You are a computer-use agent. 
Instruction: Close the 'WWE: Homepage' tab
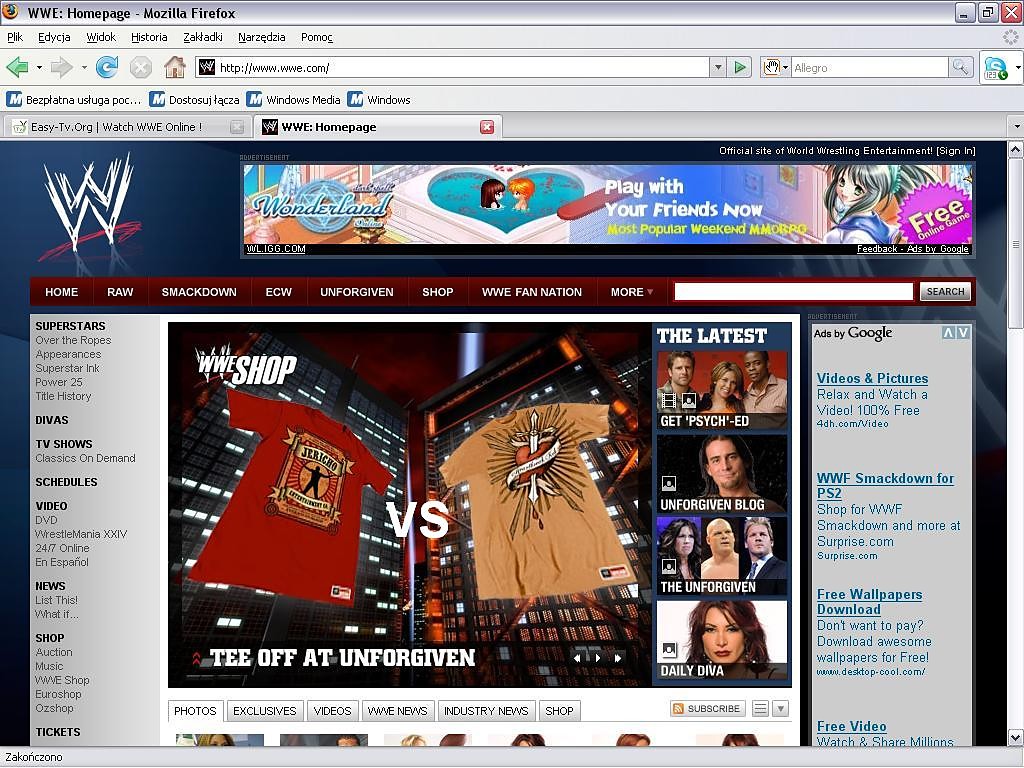coord(487,127)
